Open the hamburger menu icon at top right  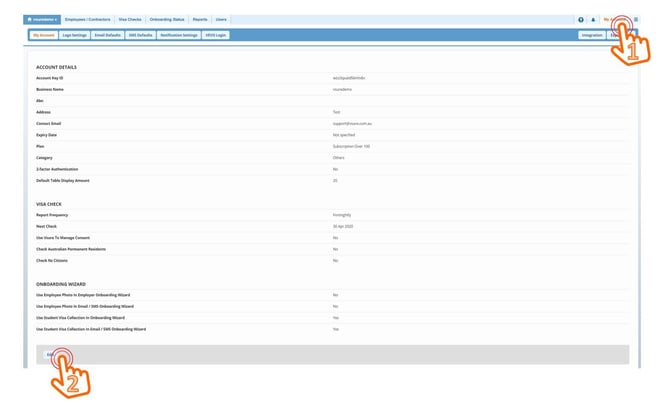(x=636, y=19)
